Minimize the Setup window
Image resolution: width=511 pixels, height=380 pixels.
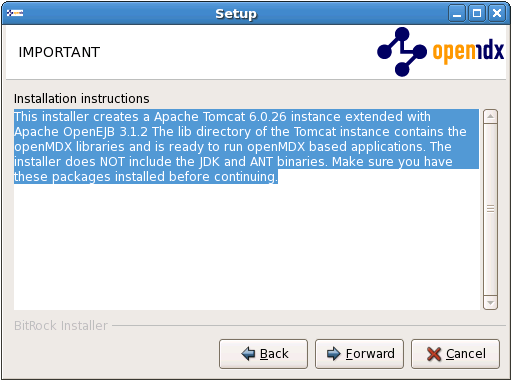[457, 14]
